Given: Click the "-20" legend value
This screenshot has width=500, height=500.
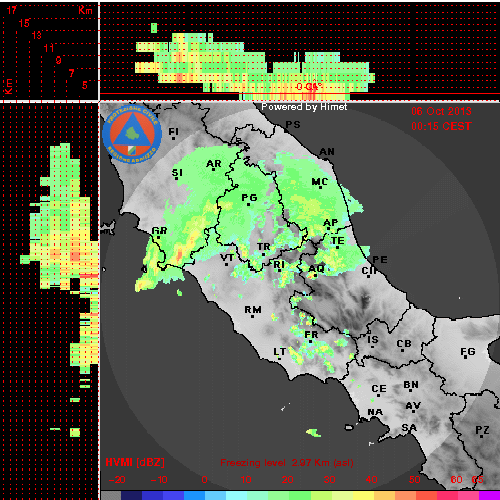Looking at the screenshot, I should click(x=117, y=480).
